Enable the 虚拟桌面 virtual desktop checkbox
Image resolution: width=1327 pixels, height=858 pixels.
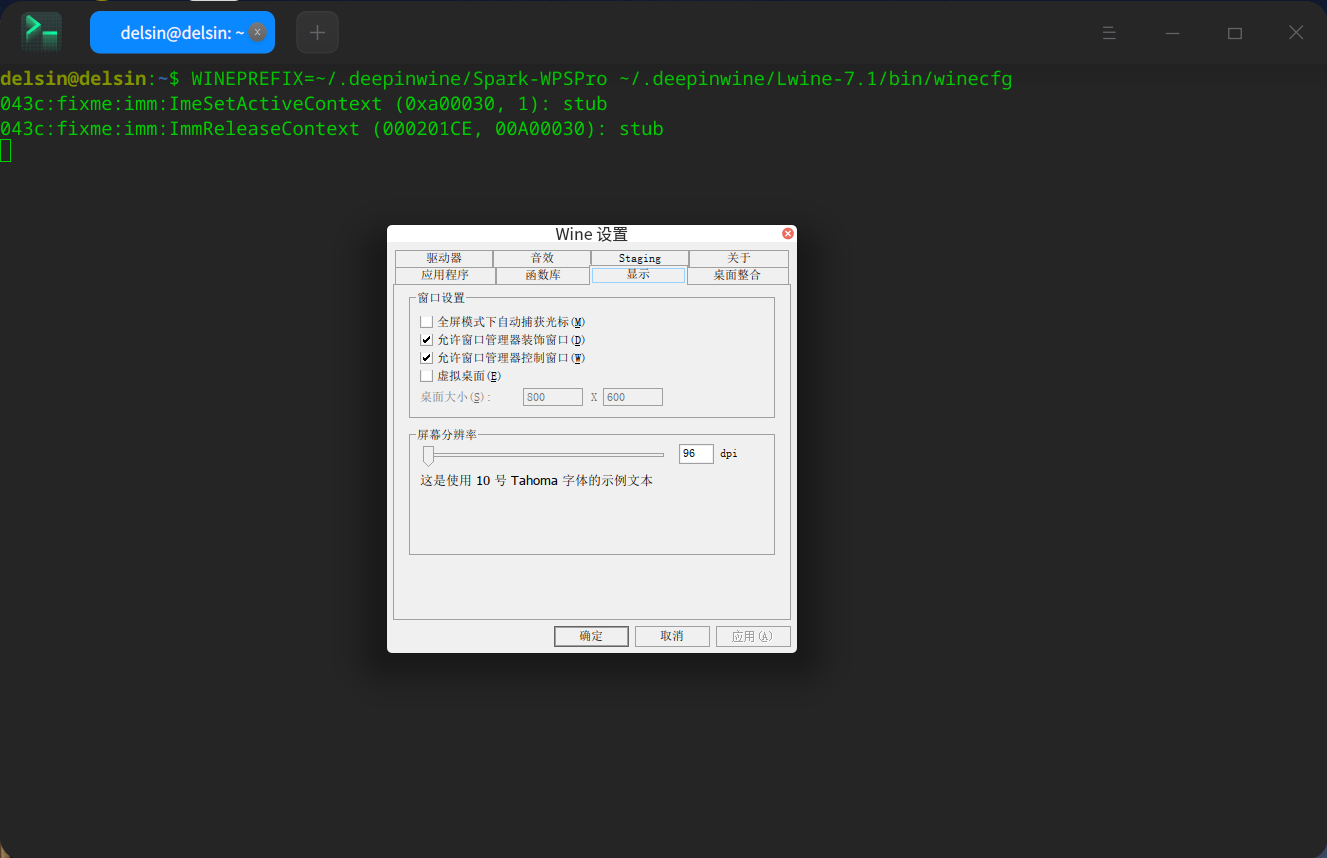click(426, 375)
